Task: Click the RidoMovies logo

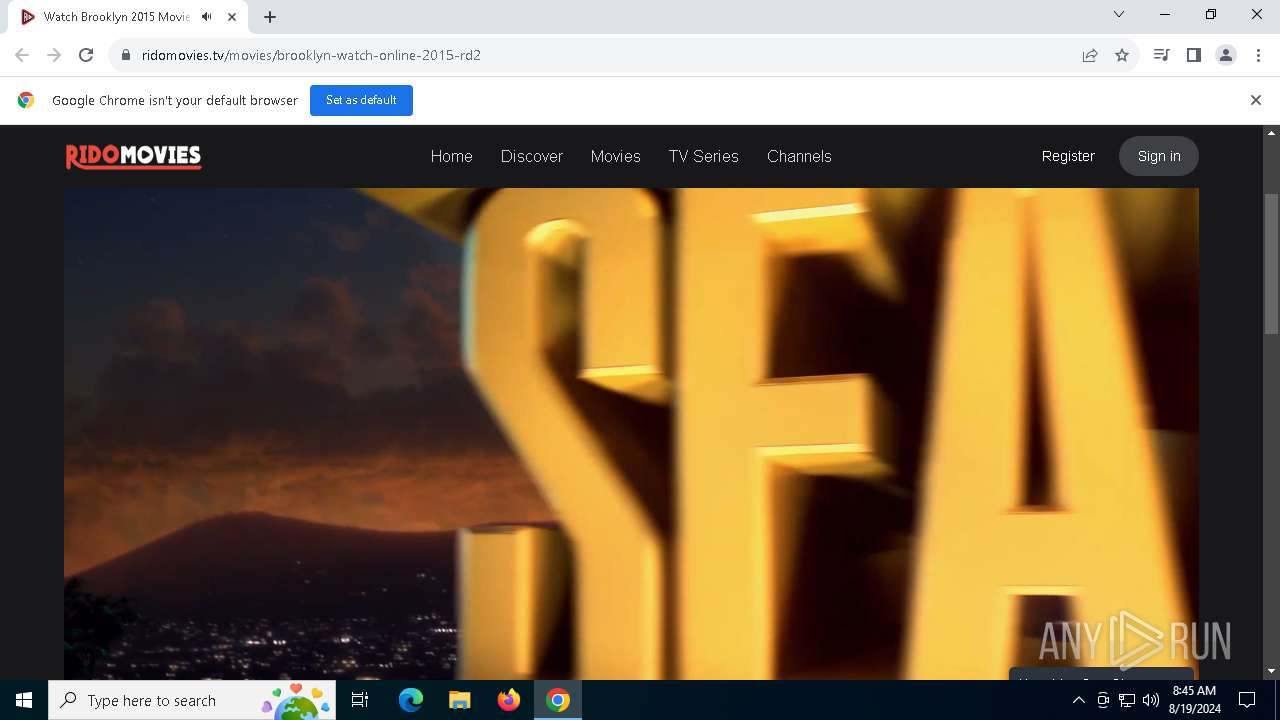Action: click(134, 156)
